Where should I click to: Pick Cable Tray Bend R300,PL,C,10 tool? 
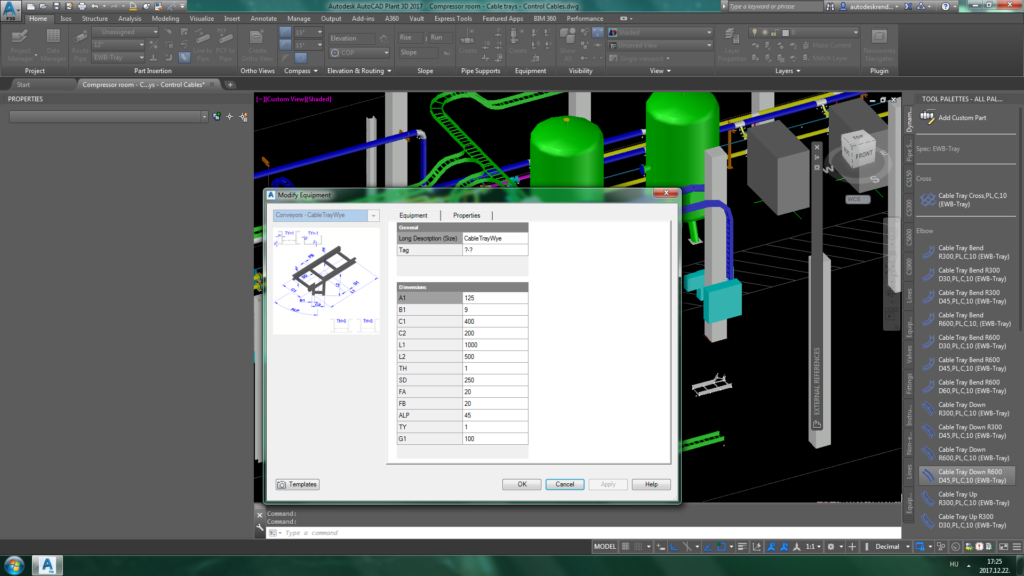click(x=967, y=252)
